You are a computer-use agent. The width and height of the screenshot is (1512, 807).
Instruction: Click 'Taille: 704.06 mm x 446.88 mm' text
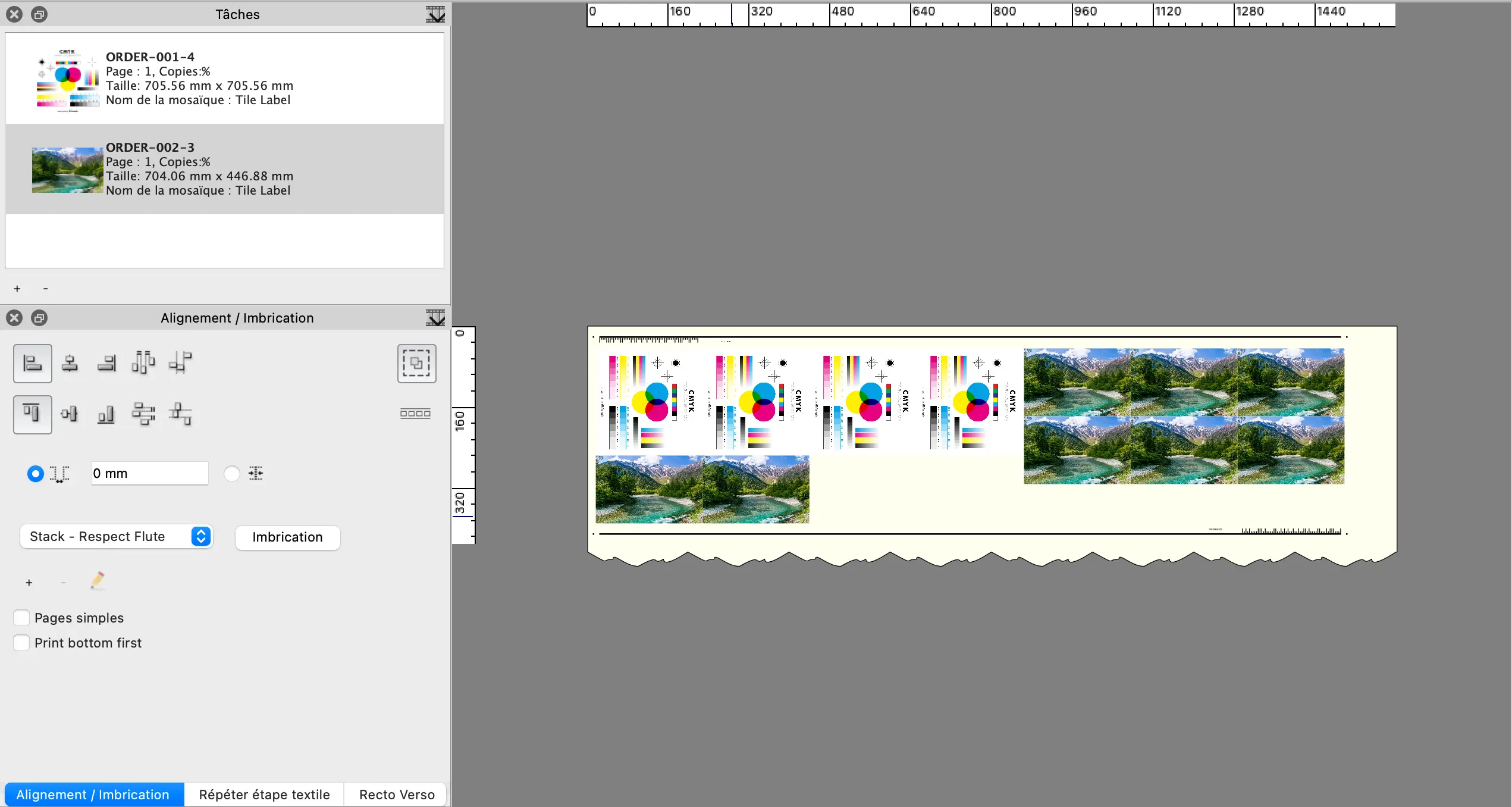tap(199, 176)
